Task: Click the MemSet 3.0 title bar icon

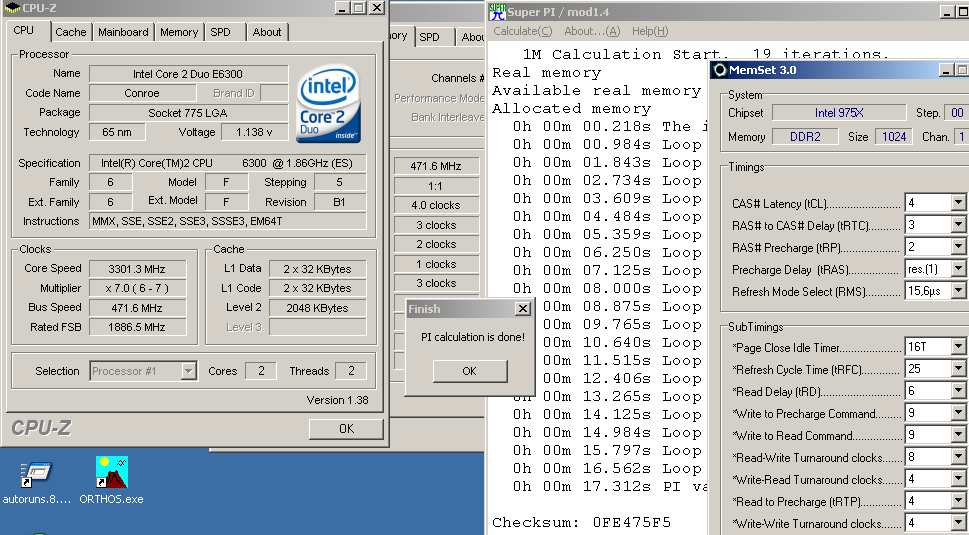Action: (x=720, y=70)
